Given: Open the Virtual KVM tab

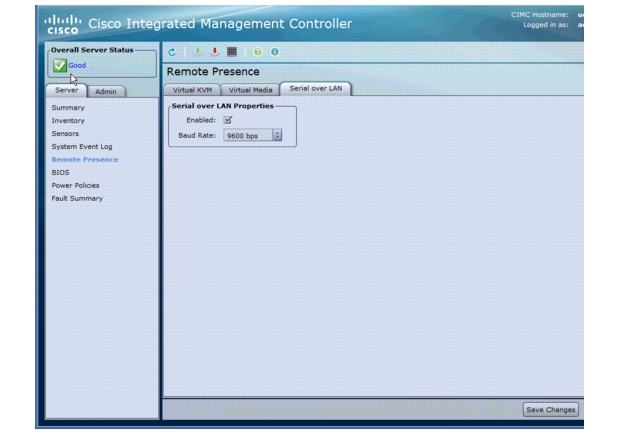Looking at the screenshot, I should click(192, 90).
